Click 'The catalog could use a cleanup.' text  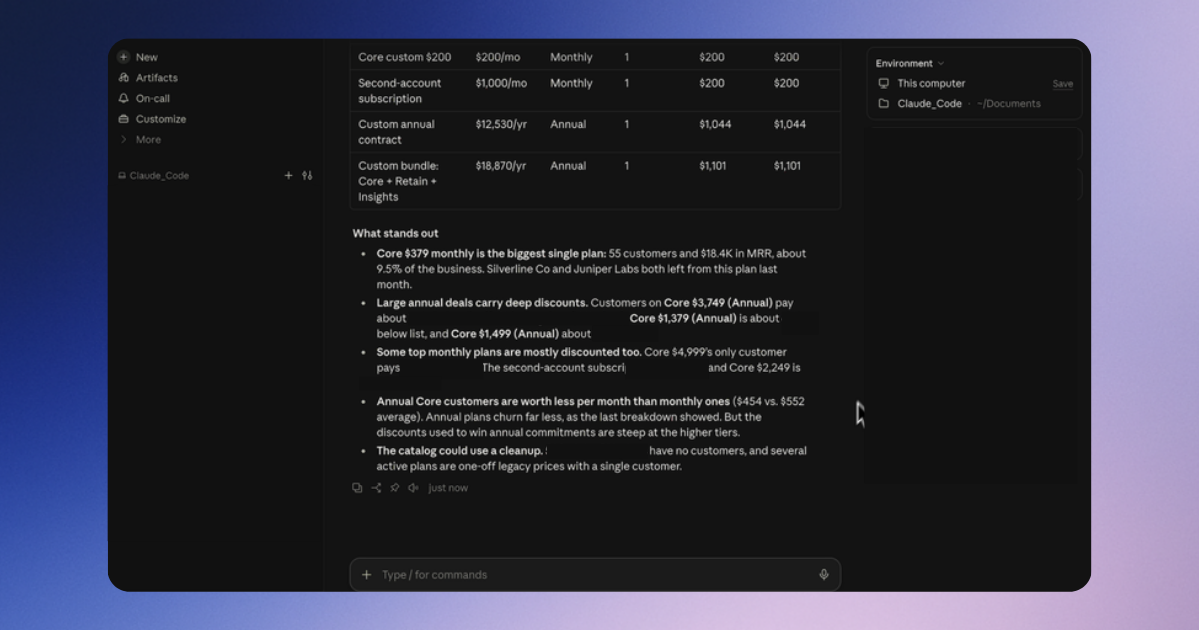point(459,450)
